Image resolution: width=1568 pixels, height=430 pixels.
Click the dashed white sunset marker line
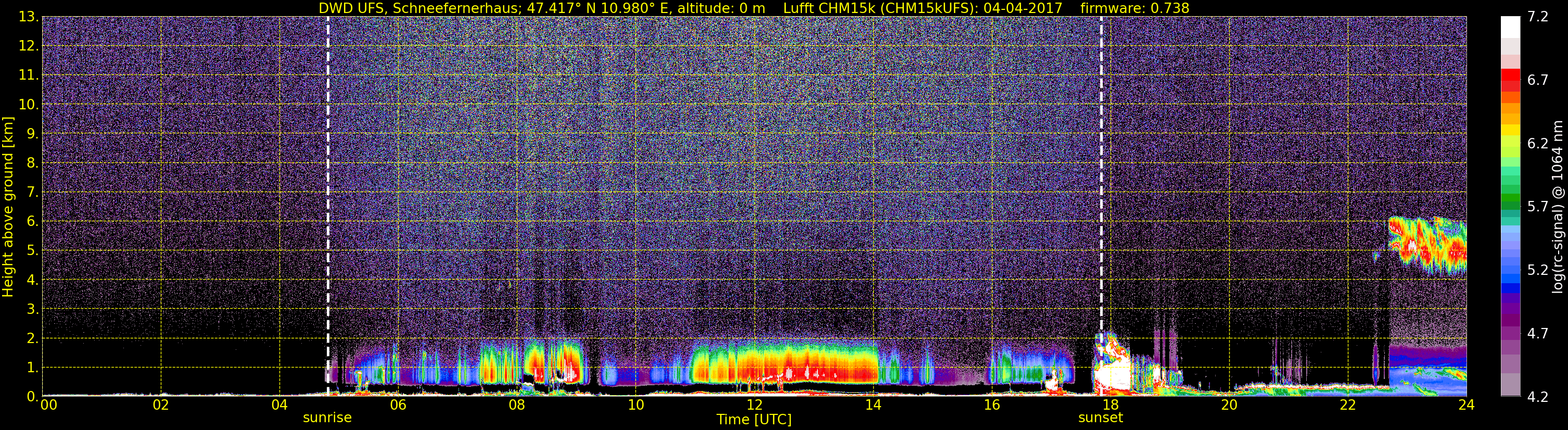[x=1101, y=206]
